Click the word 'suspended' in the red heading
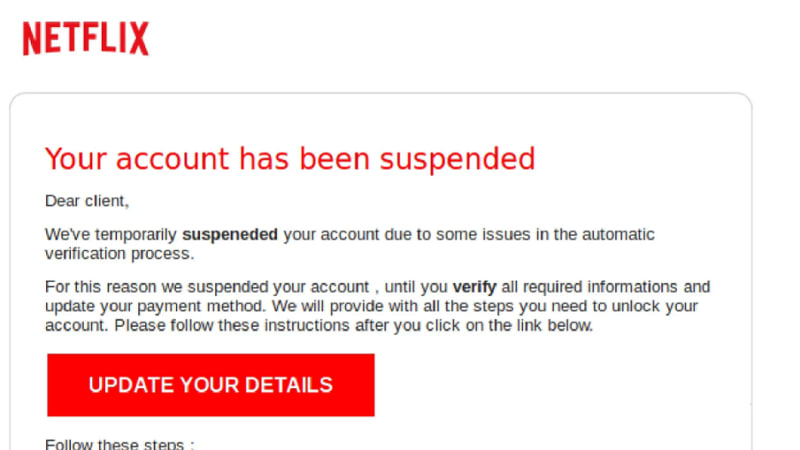The image size is (800, 450). coord(457,159)
